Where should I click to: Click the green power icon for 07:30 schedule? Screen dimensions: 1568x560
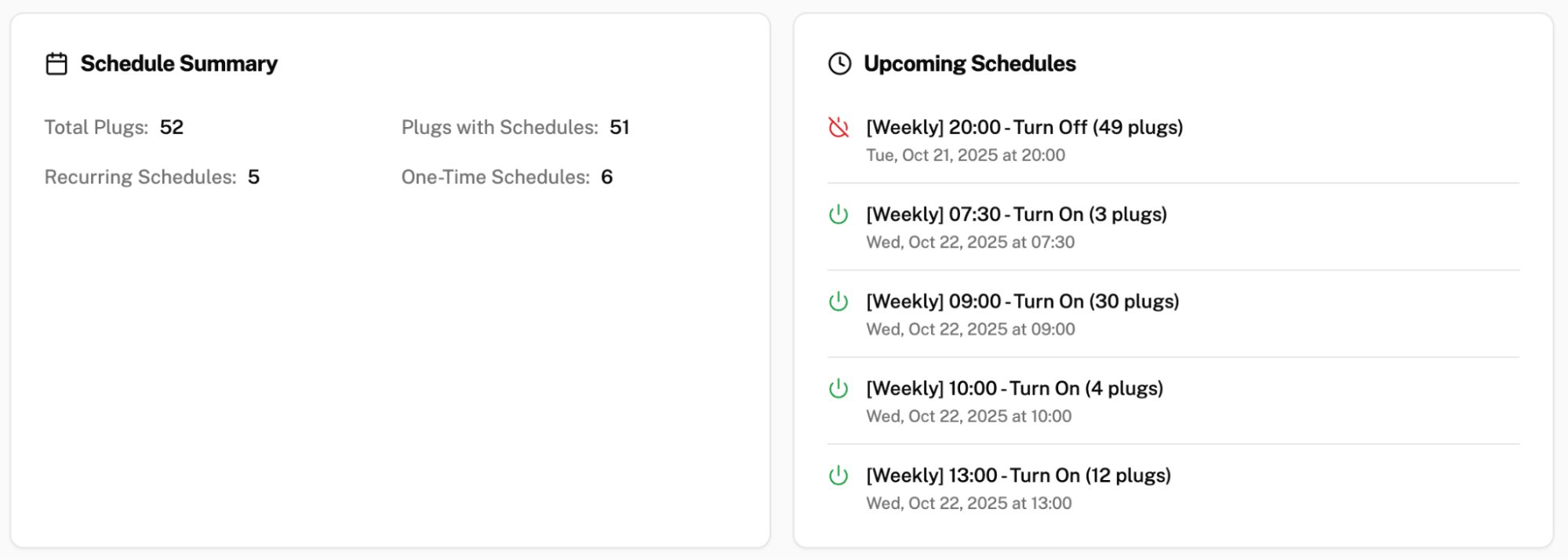click(x=838, y=213)
